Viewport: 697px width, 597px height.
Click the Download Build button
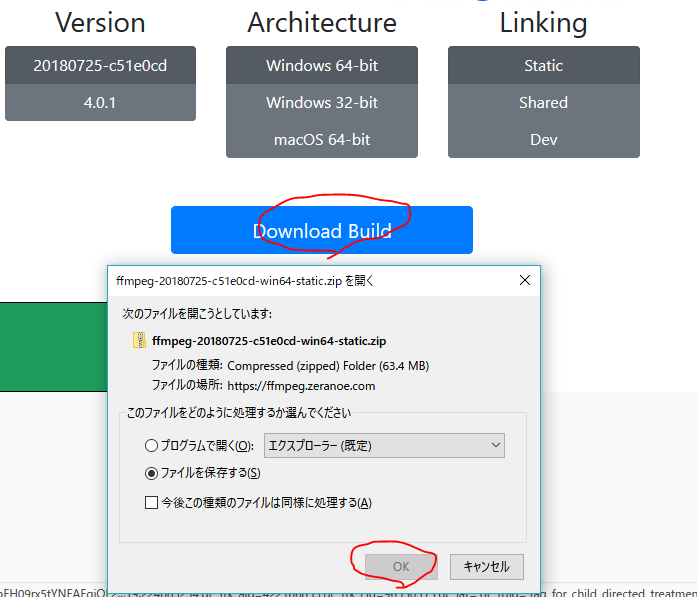coord(322,230)
